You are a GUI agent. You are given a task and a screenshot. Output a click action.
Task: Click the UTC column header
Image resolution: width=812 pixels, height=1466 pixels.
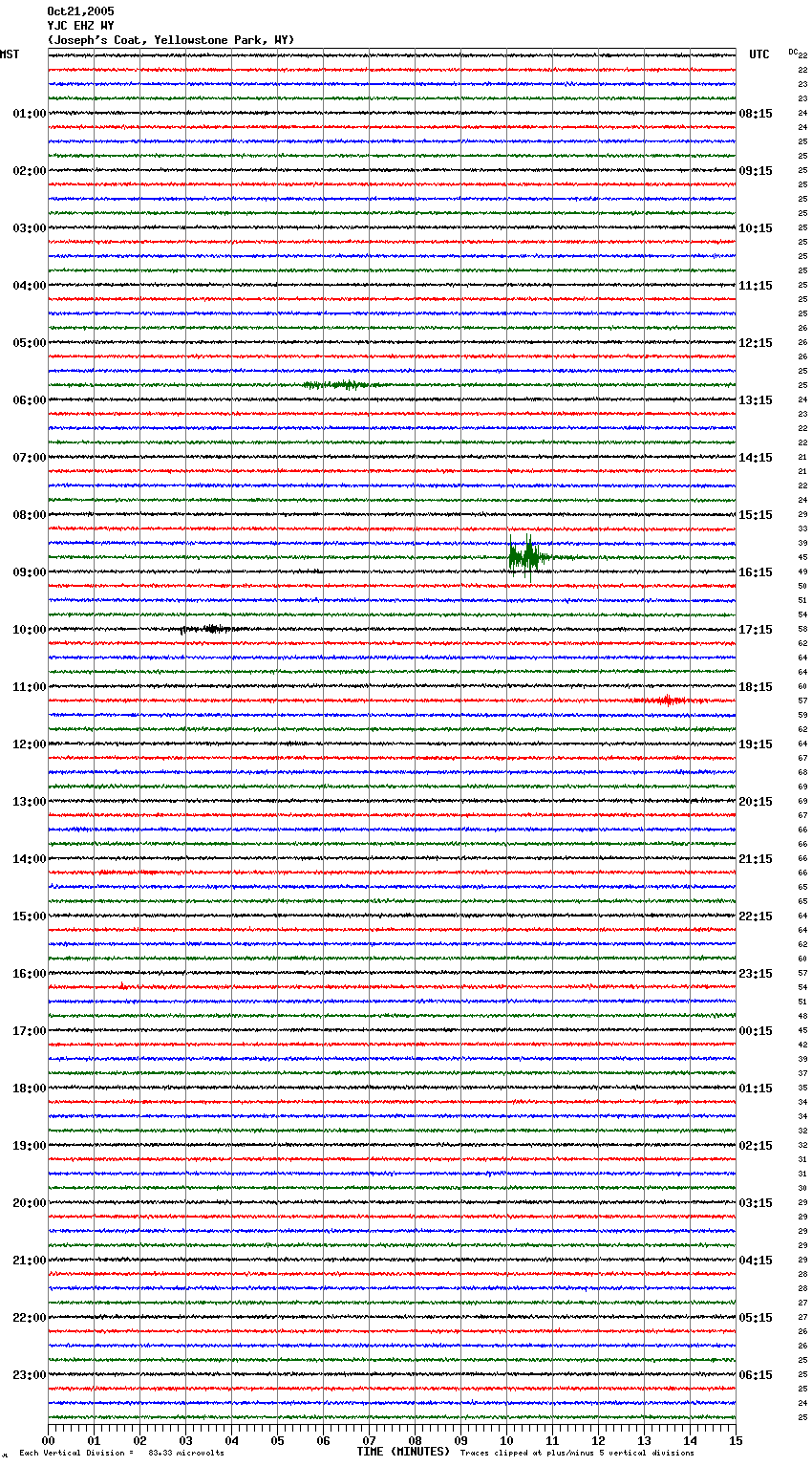point(759,54)
